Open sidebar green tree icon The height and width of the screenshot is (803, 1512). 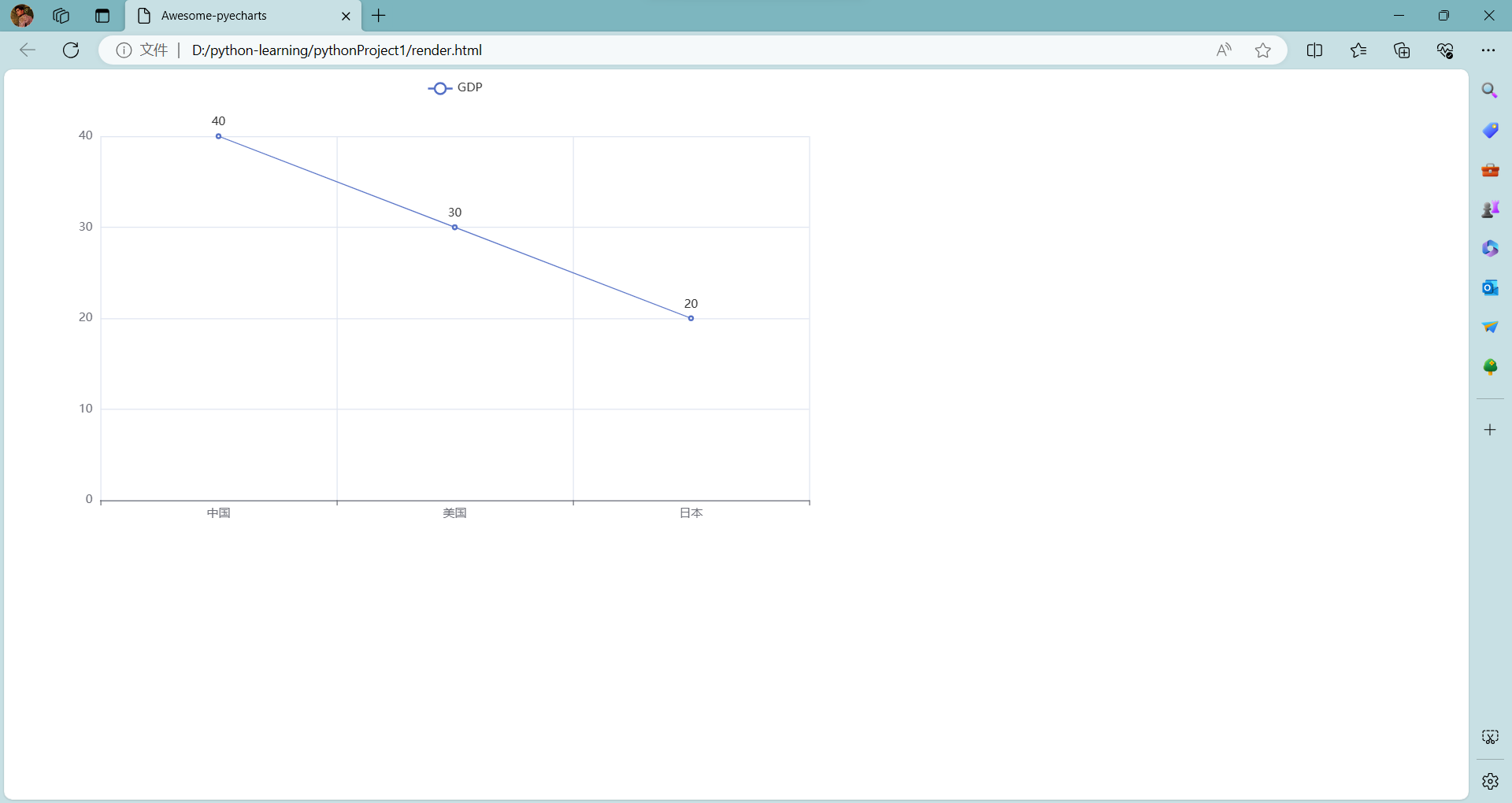tap(1490, 367)
